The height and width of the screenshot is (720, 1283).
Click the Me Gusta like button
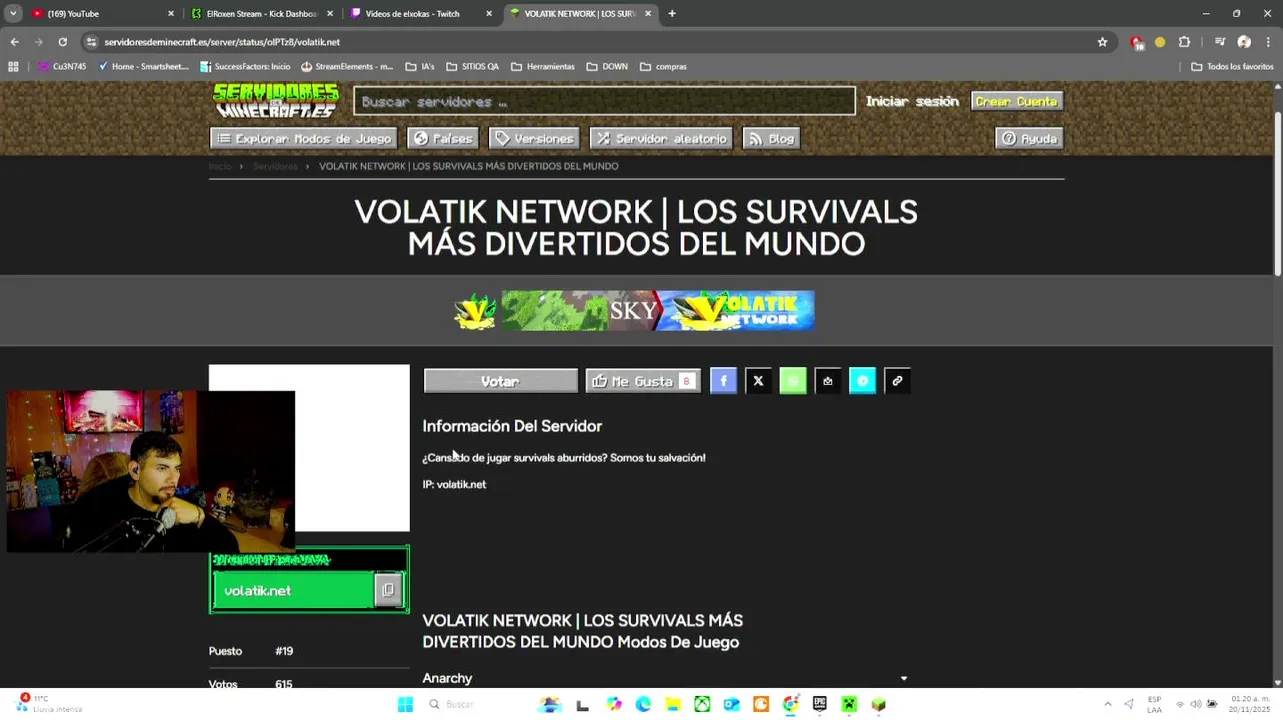643,381
